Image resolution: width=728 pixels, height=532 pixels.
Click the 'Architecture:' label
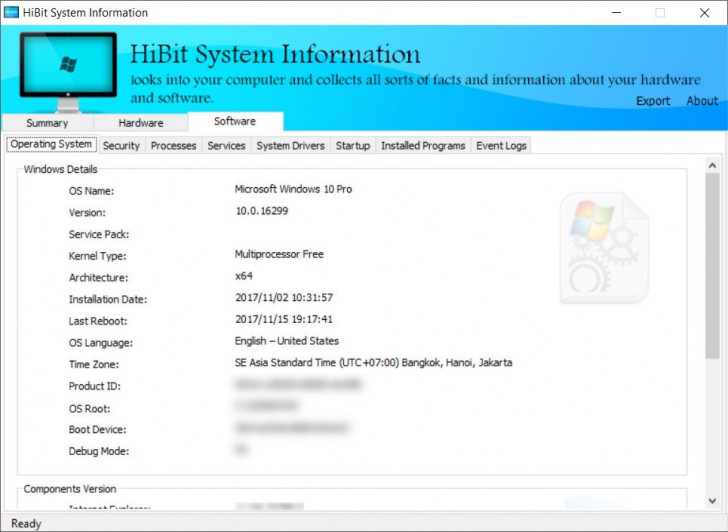coord(98,278)
